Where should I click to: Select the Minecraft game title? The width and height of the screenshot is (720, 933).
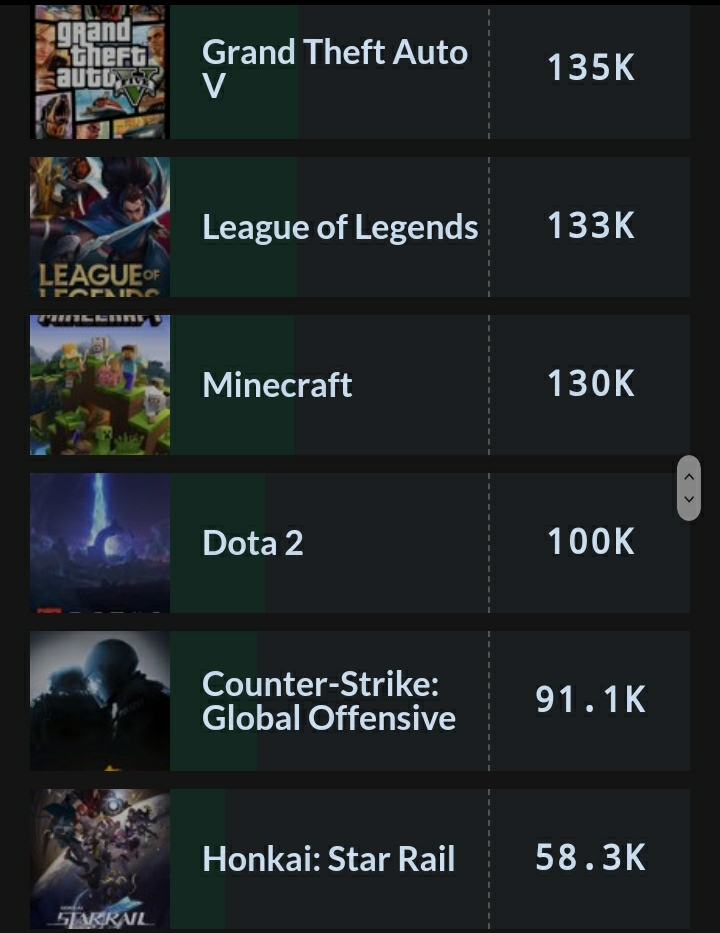click(277, 385)
